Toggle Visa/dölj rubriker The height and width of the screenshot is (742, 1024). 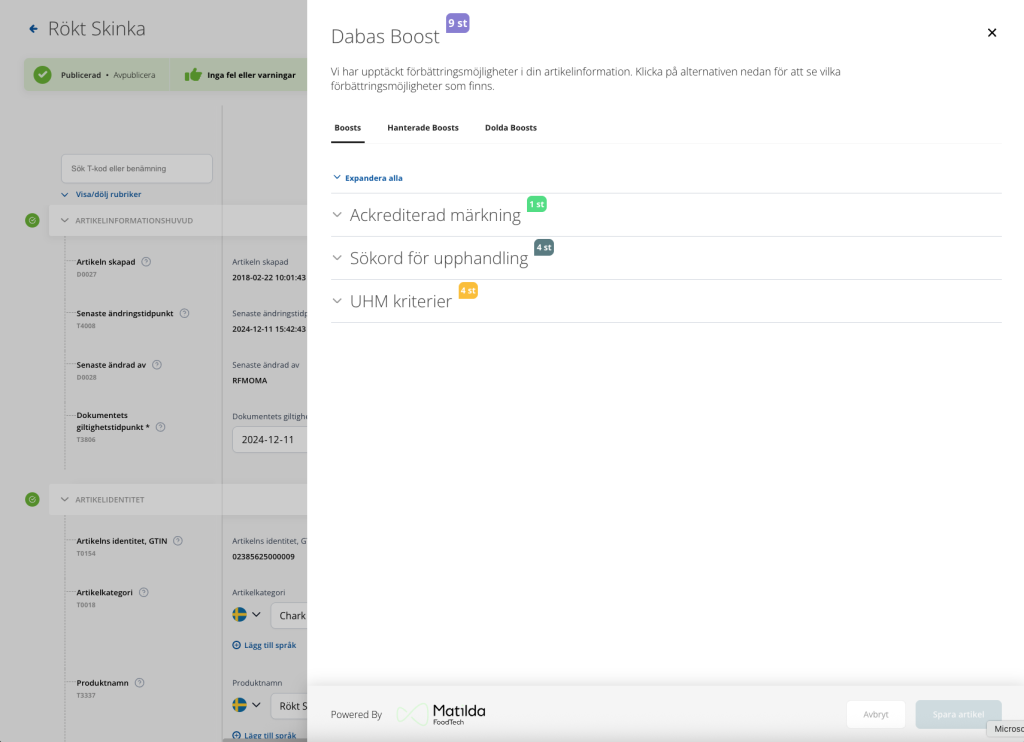click(x=101, y=194)
